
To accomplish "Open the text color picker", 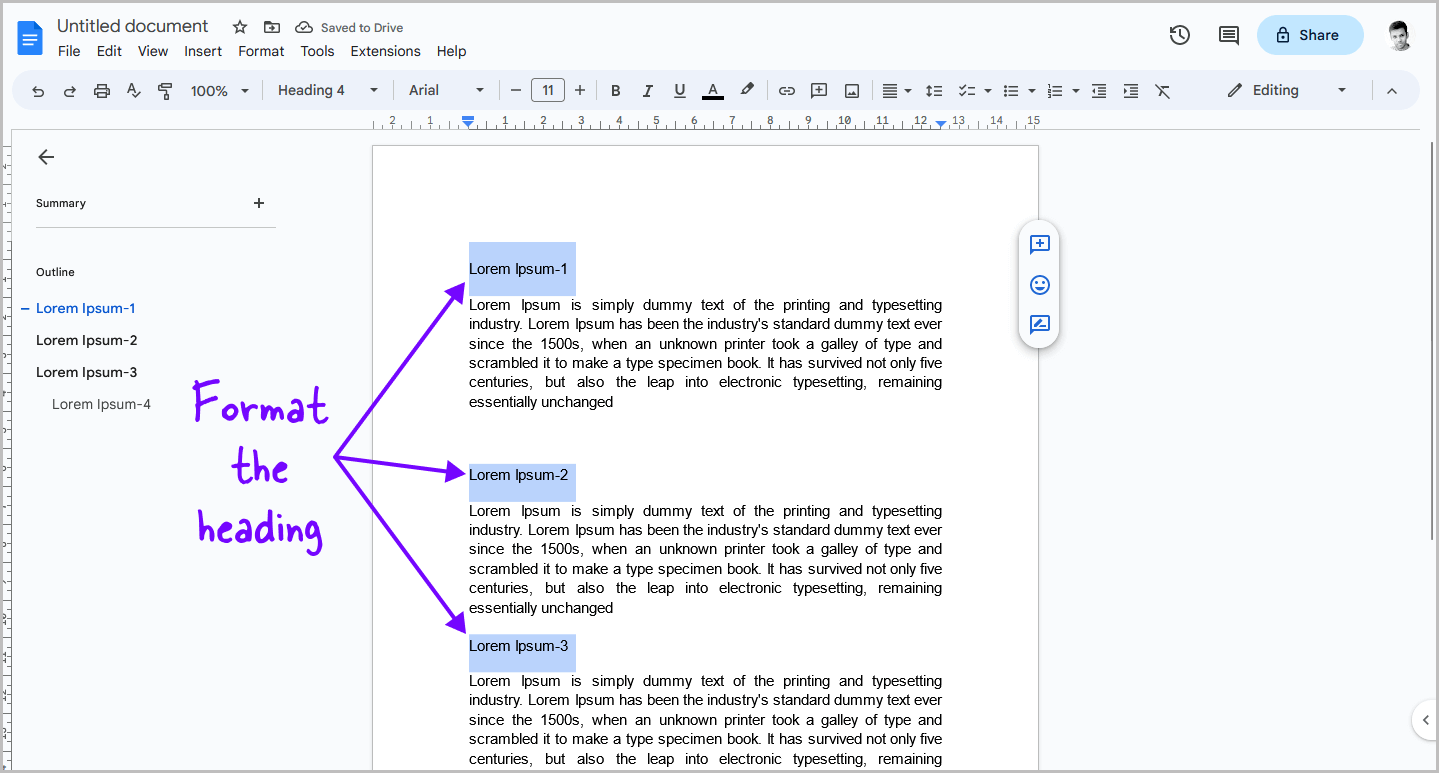I will point(713,91).
